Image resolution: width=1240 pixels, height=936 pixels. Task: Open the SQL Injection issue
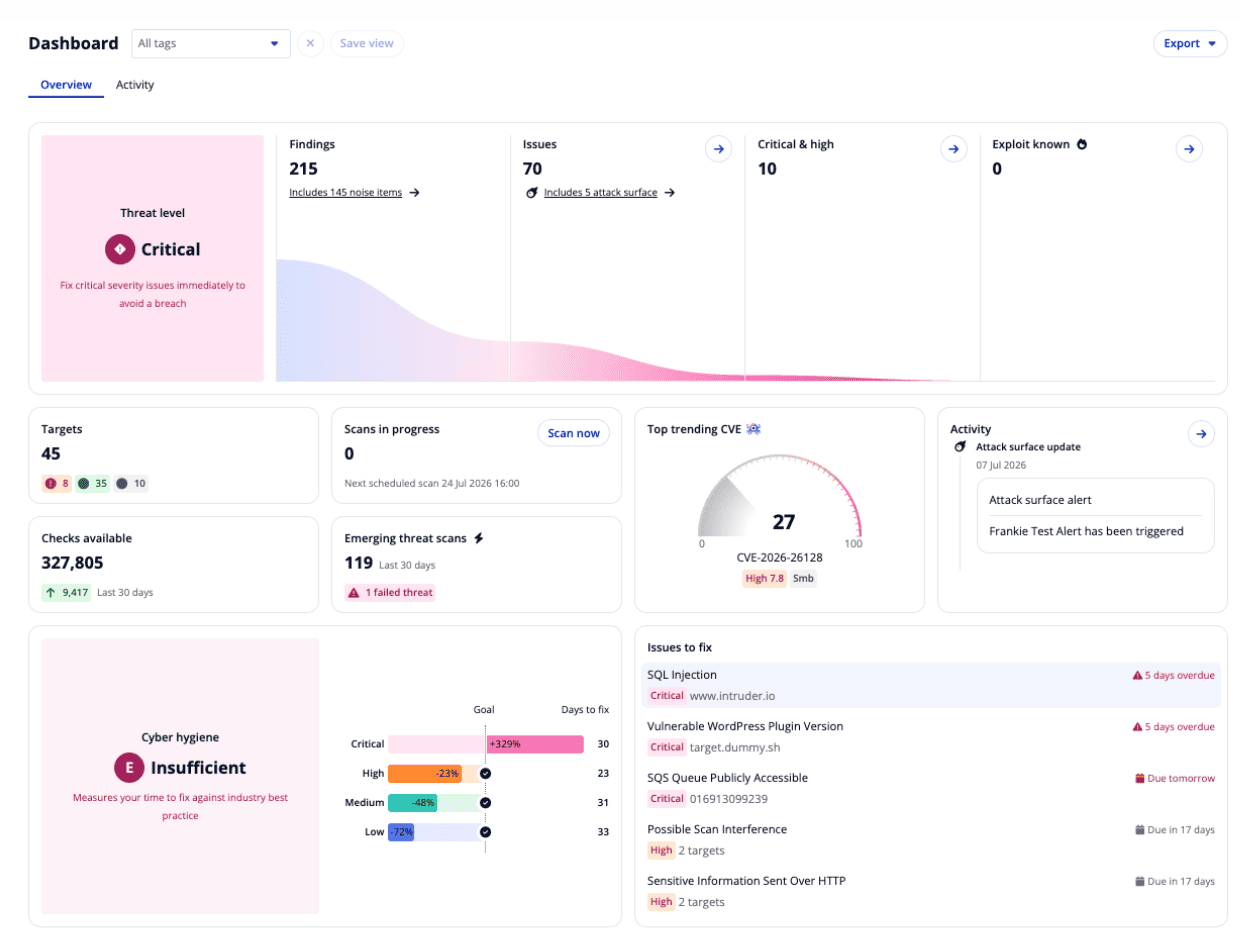tap(931, 685)
